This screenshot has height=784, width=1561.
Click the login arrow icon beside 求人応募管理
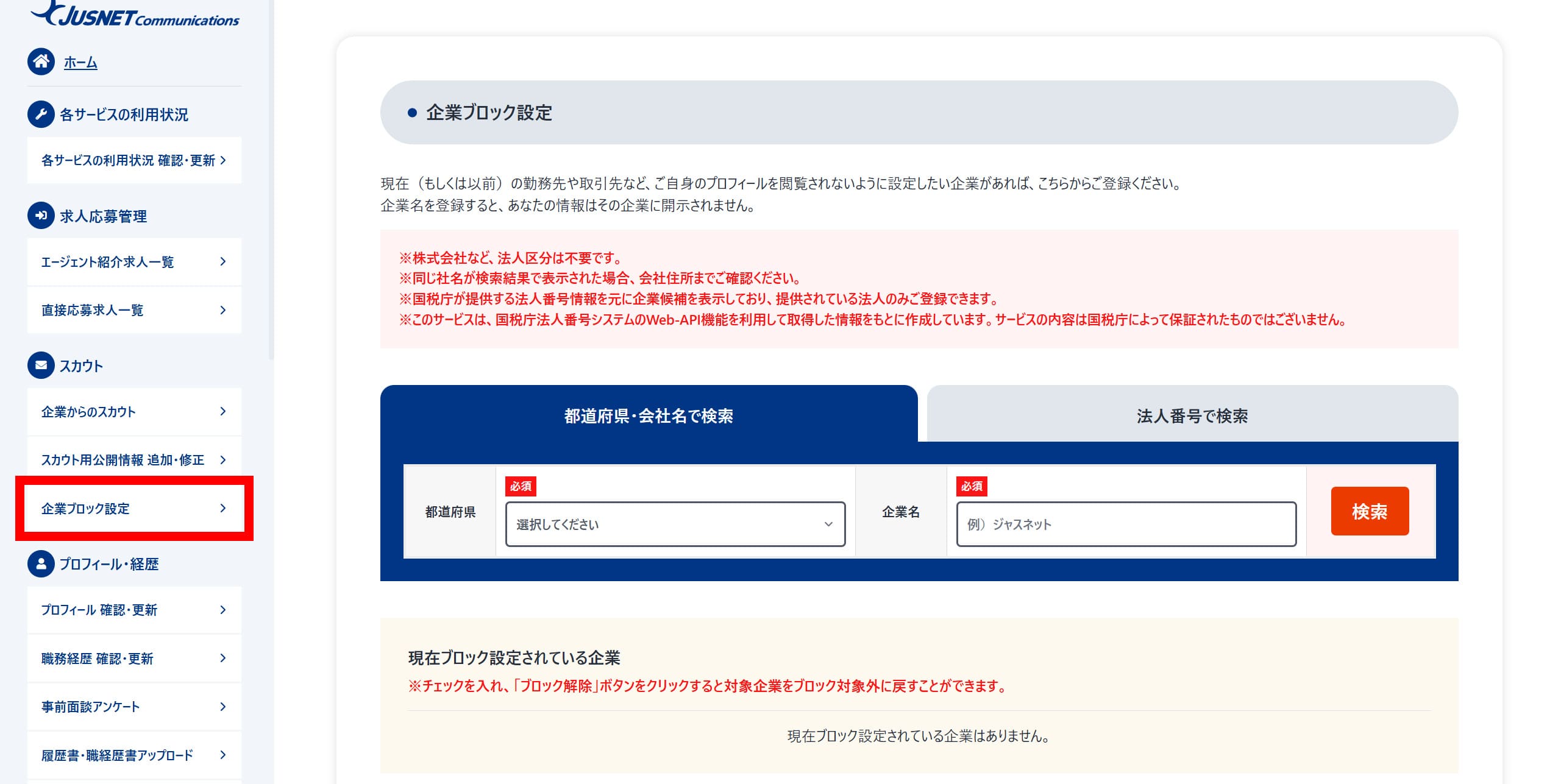click(x=41, y=216)
